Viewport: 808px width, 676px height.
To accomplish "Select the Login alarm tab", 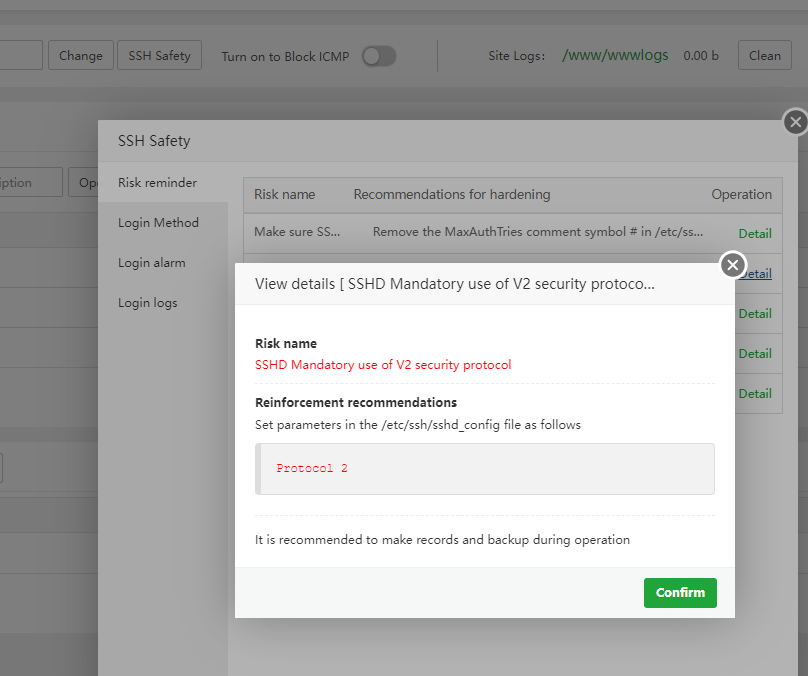I will [x=152, y=263].
